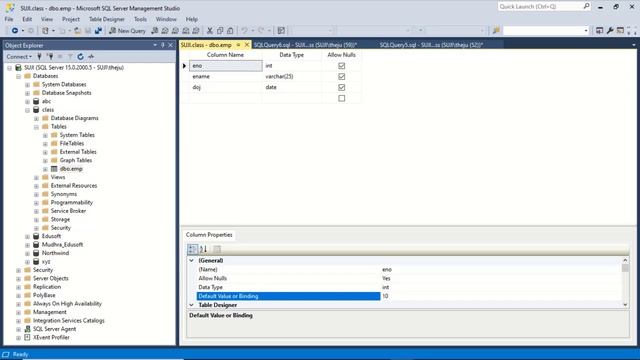Screen dimensions: 640x360
Task: Click the Activity Monitor icon in Object Explorer toolbar
Action: 91,57
